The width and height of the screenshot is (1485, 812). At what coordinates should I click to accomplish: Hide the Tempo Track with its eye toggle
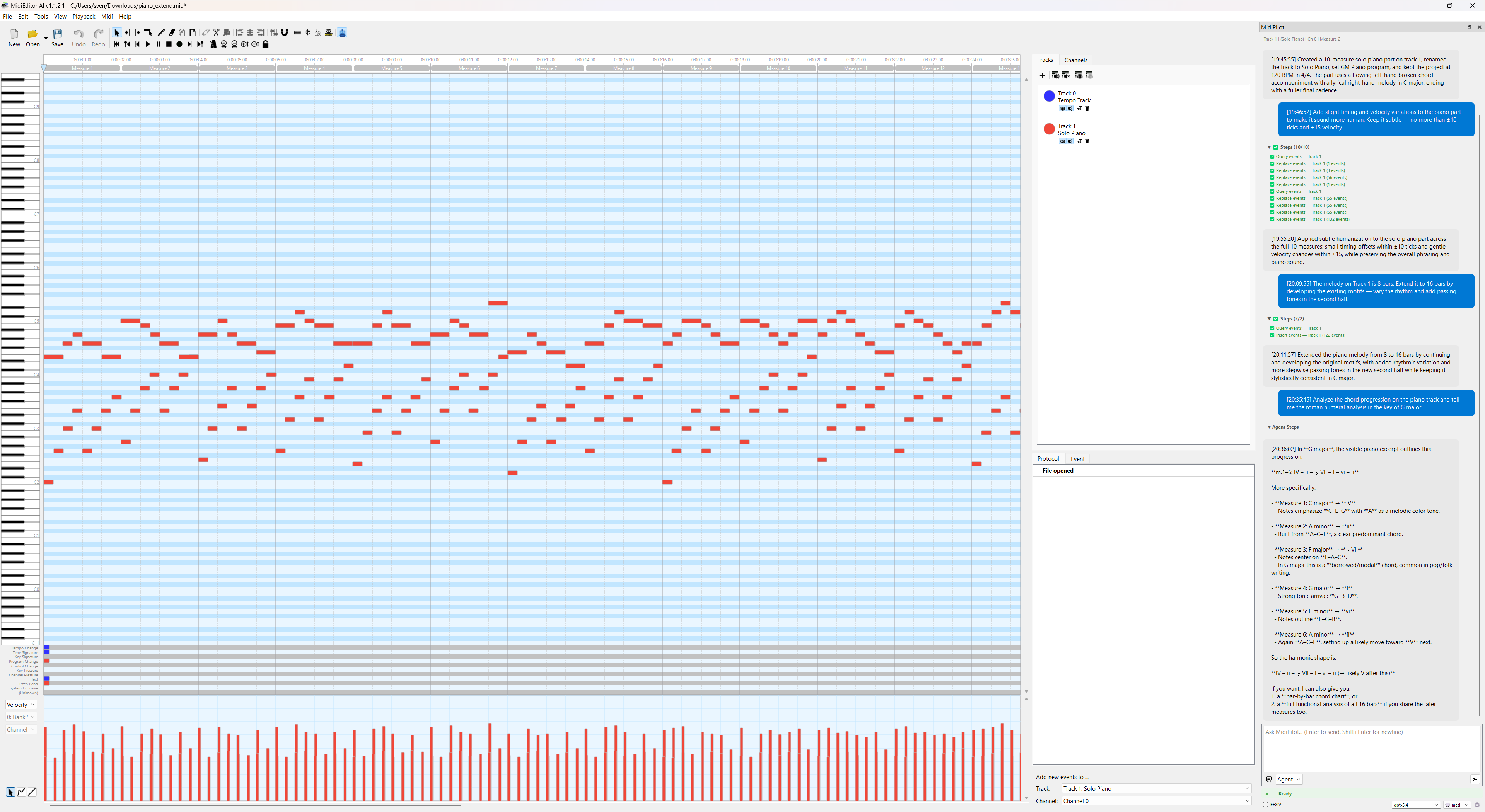[1062, 109]
